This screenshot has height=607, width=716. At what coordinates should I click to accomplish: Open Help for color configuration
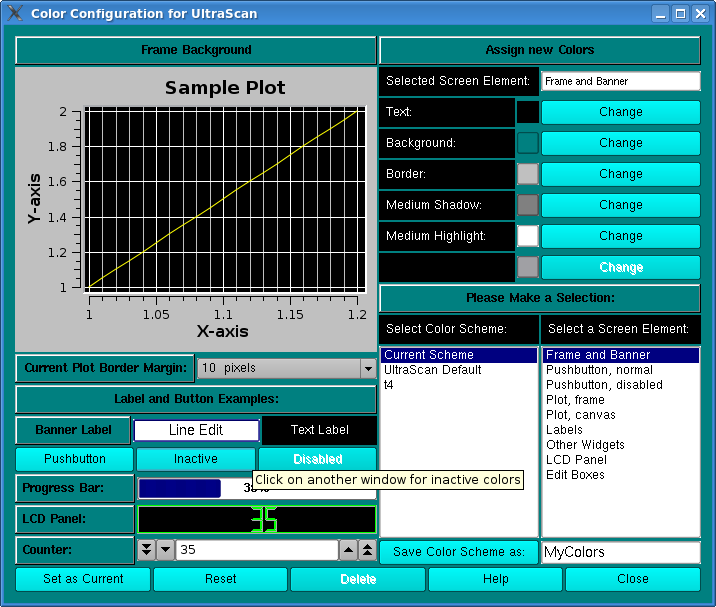pos(495,579)
